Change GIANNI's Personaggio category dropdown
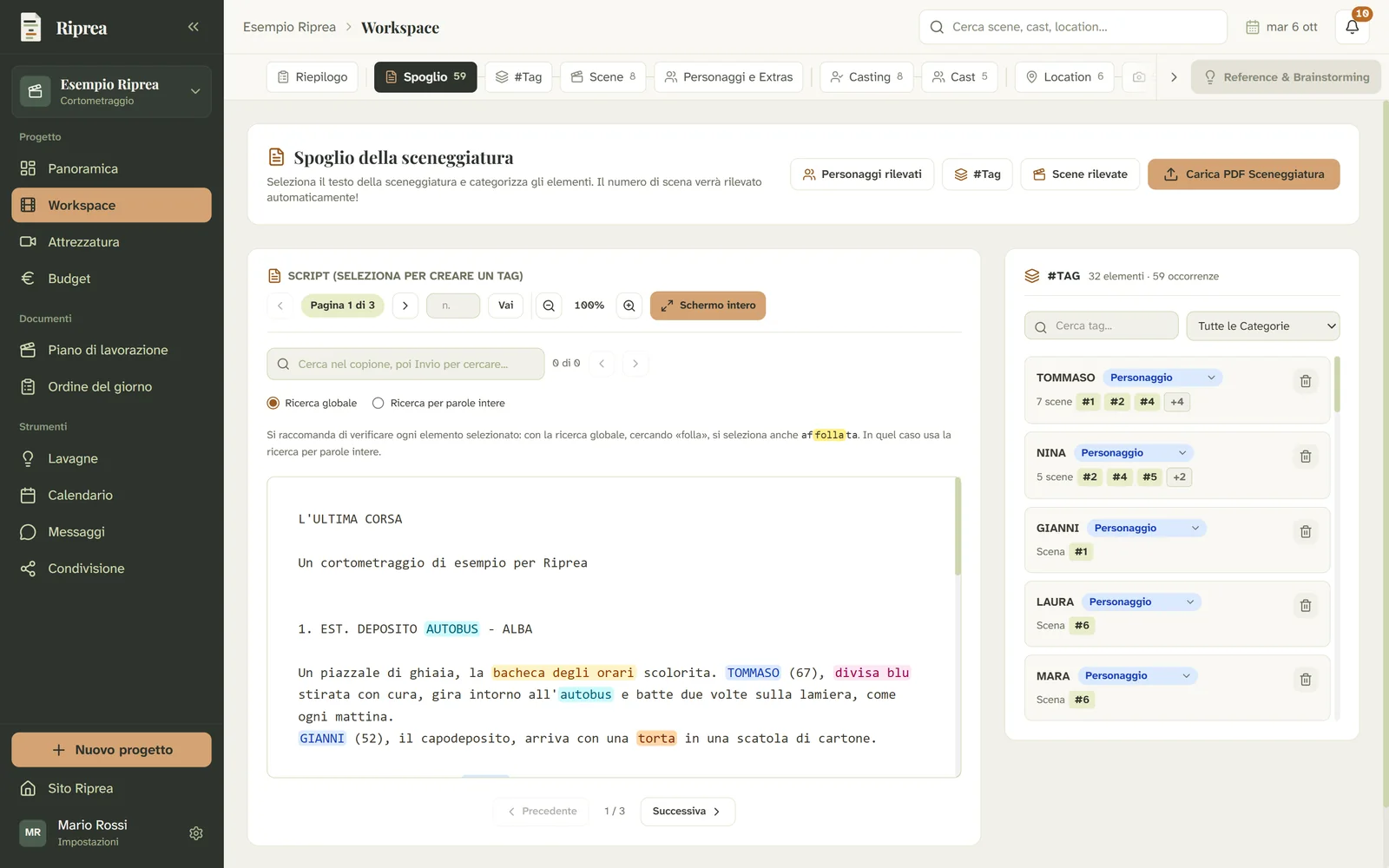This screenshot has height=868, width=1389. tap(1147, 528)
